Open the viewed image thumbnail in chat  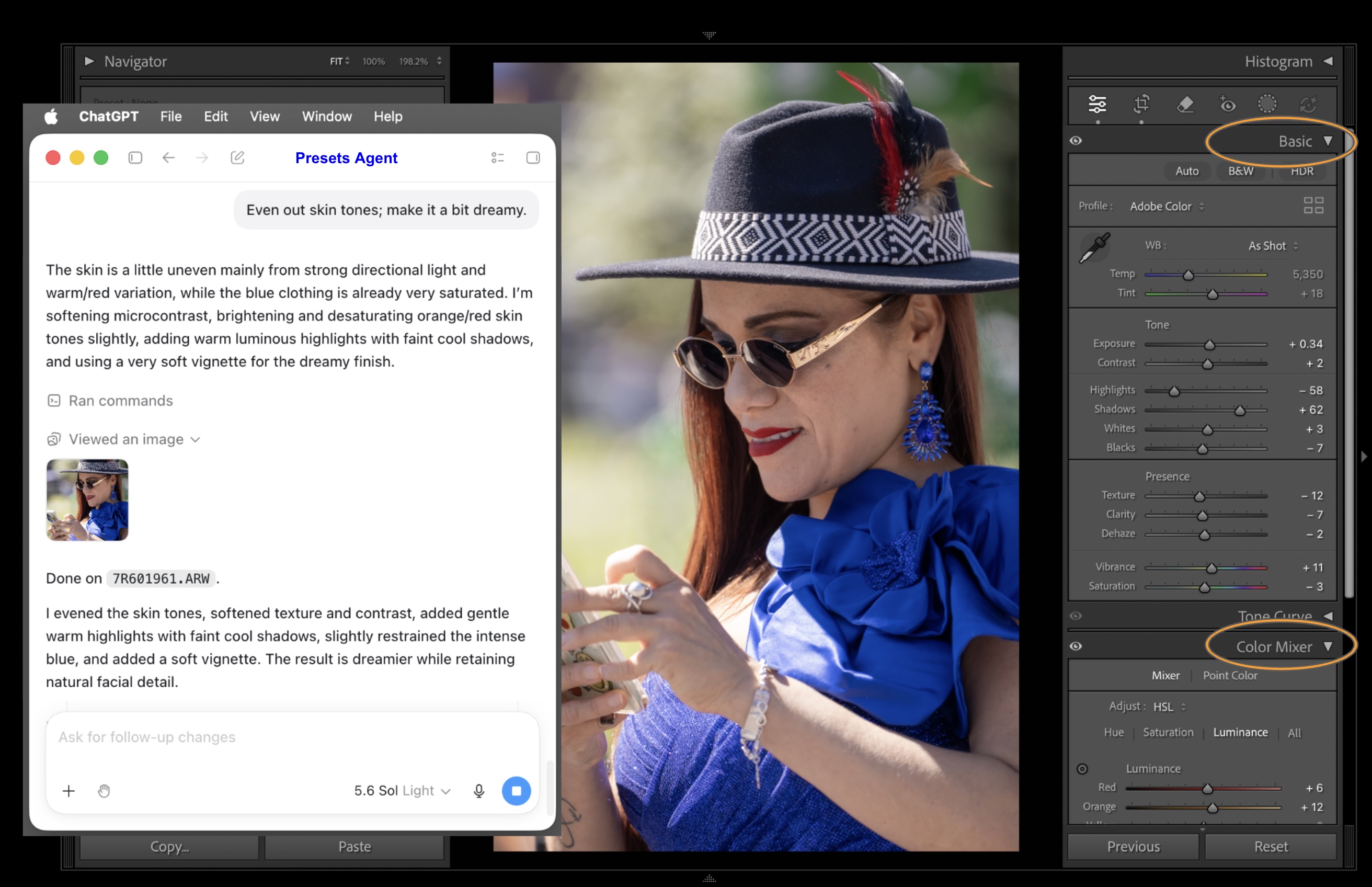(x=87, y=500)
